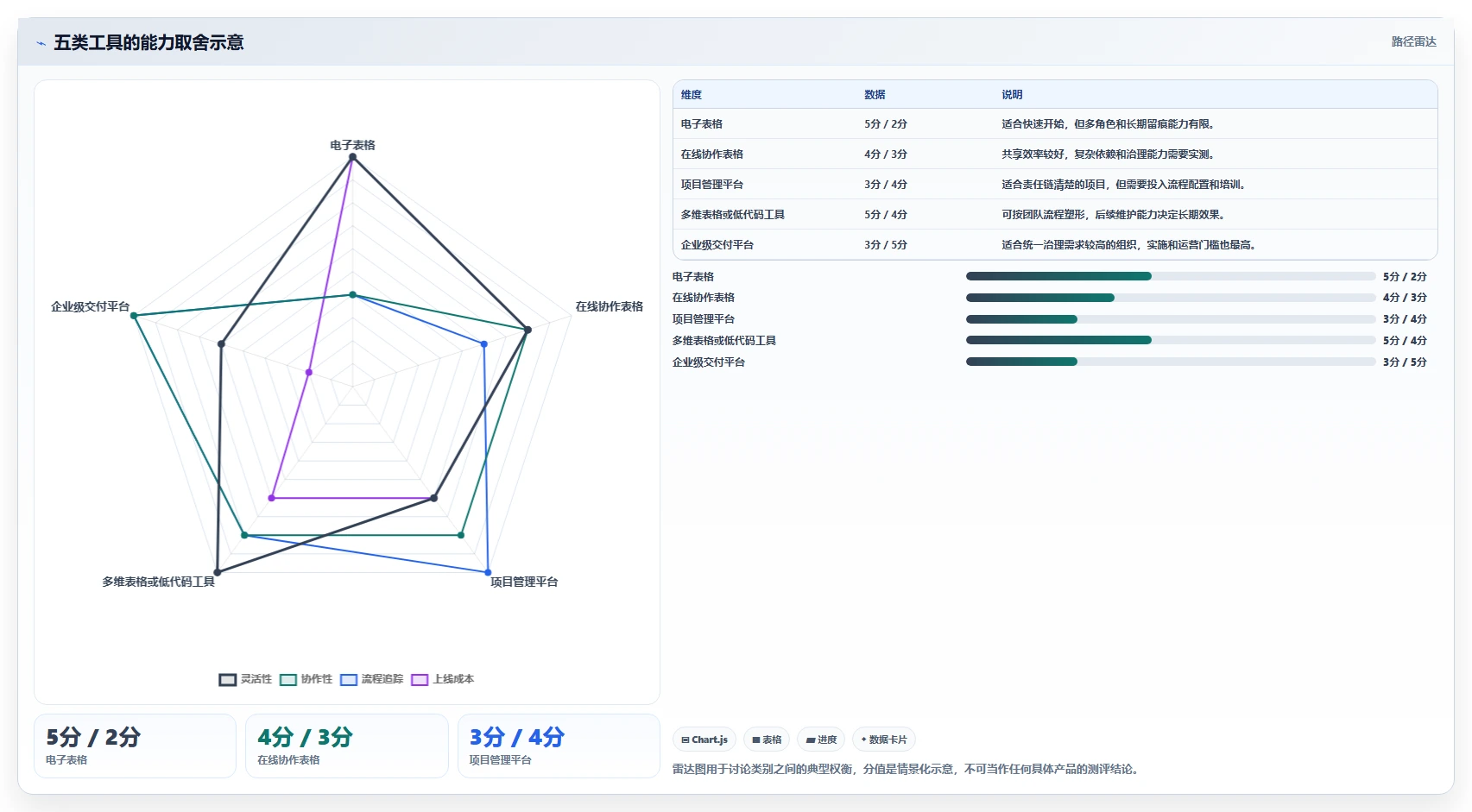This screenshot has width=1472, height=812.
Task: Click the purple data point on the 多维表格或低代码工具 axis
Action: click(x=271, y=498)
